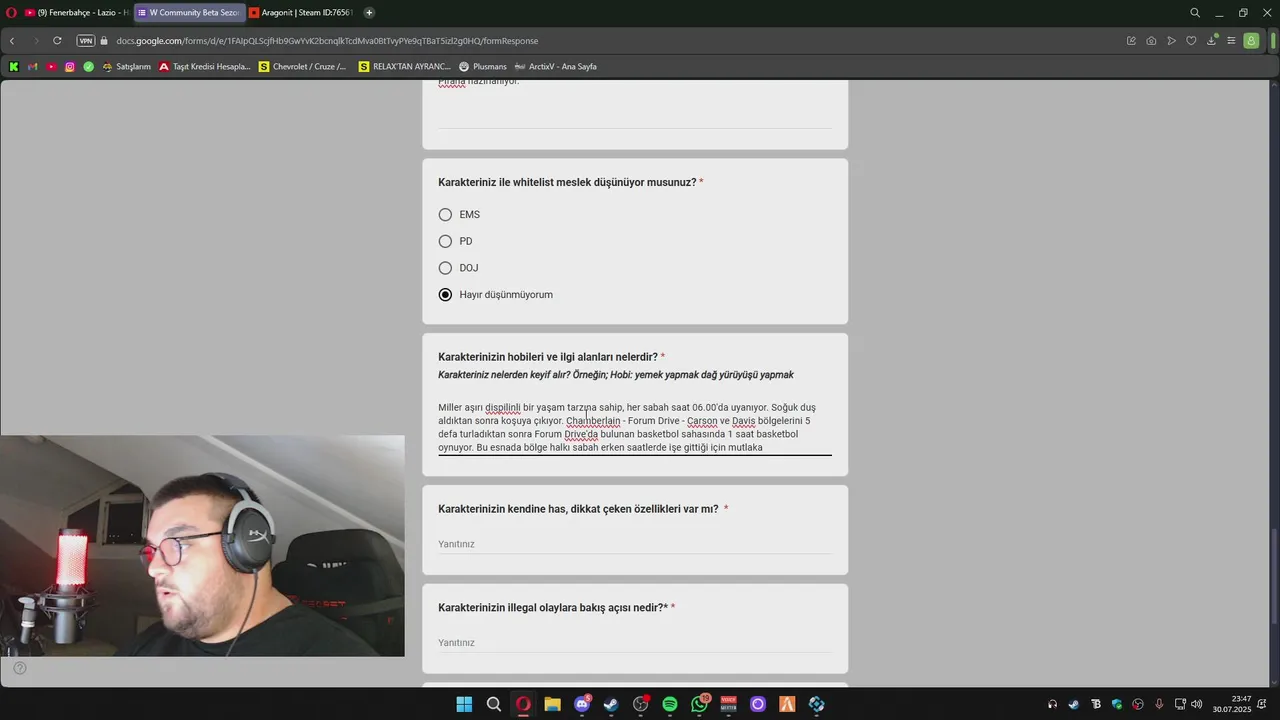Select the DOJ radio option
Screen dimensions: 1280x720
445,268
